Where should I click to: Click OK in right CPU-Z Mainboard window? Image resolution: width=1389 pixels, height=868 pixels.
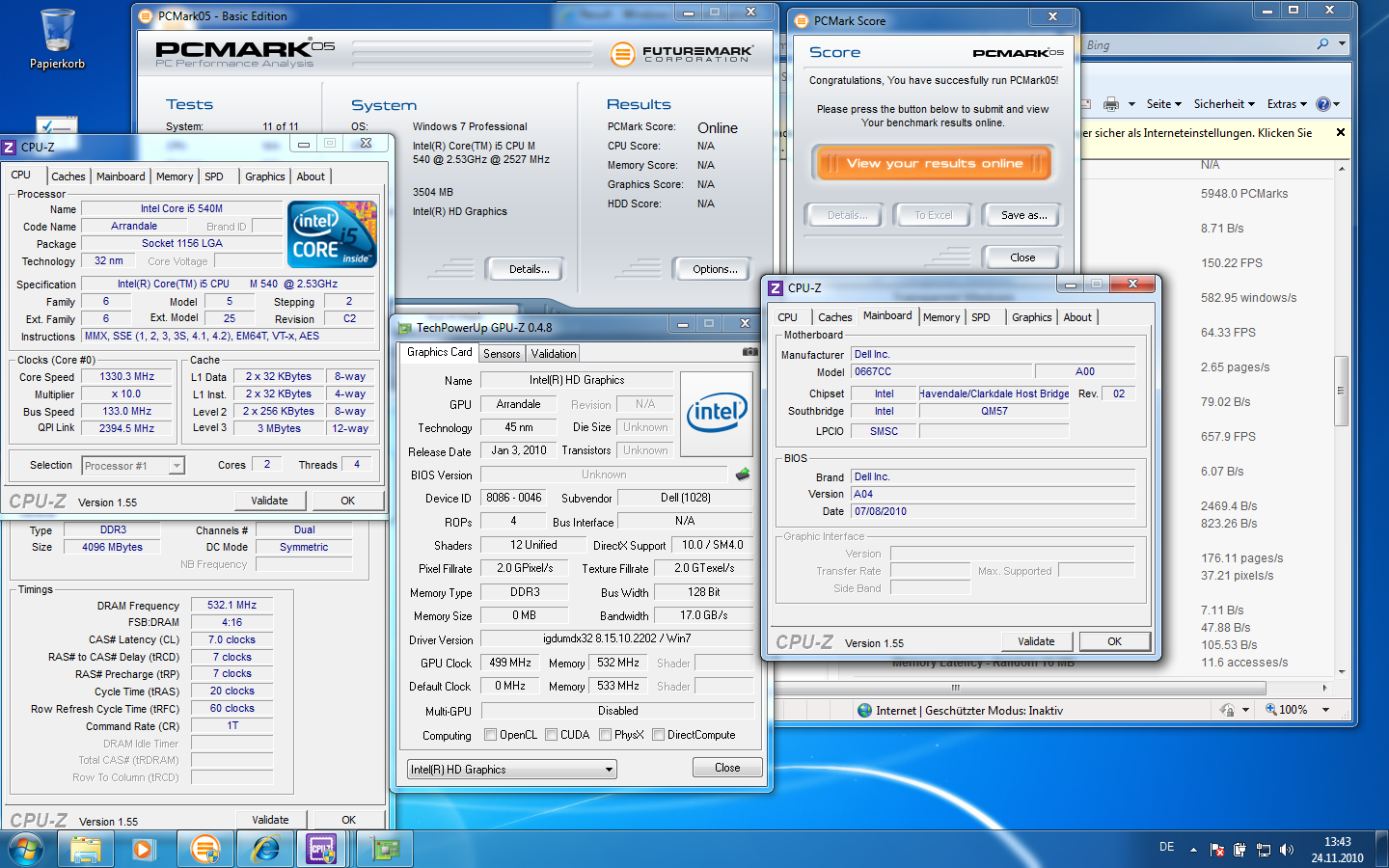coord(1114,641)
